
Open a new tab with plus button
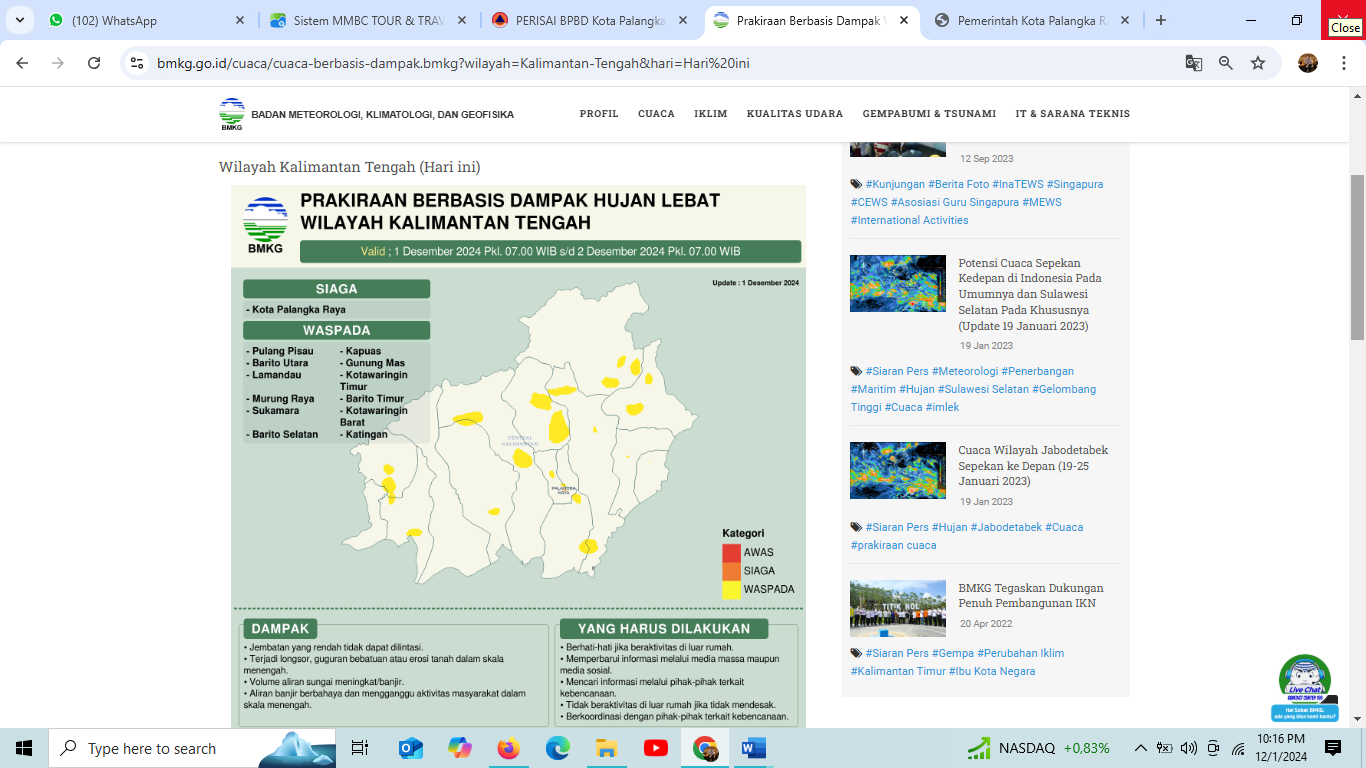tap(1161, 20)
